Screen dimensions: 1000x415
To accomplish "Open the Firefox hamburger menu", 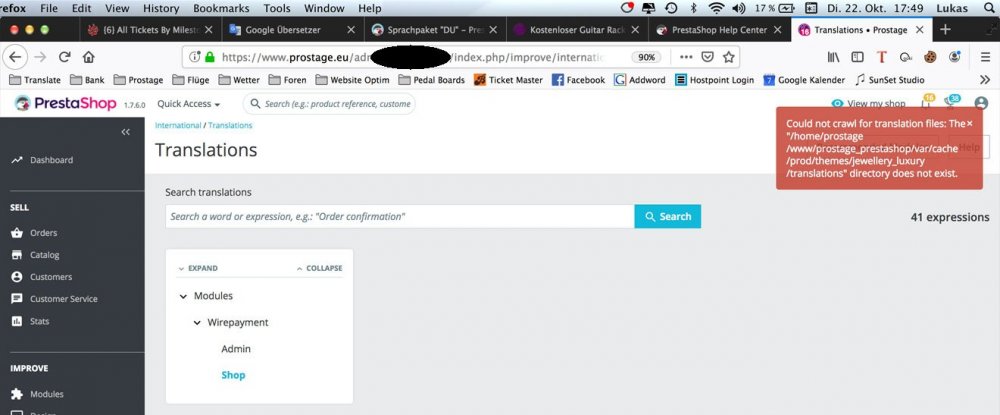I will pos(985,57).
